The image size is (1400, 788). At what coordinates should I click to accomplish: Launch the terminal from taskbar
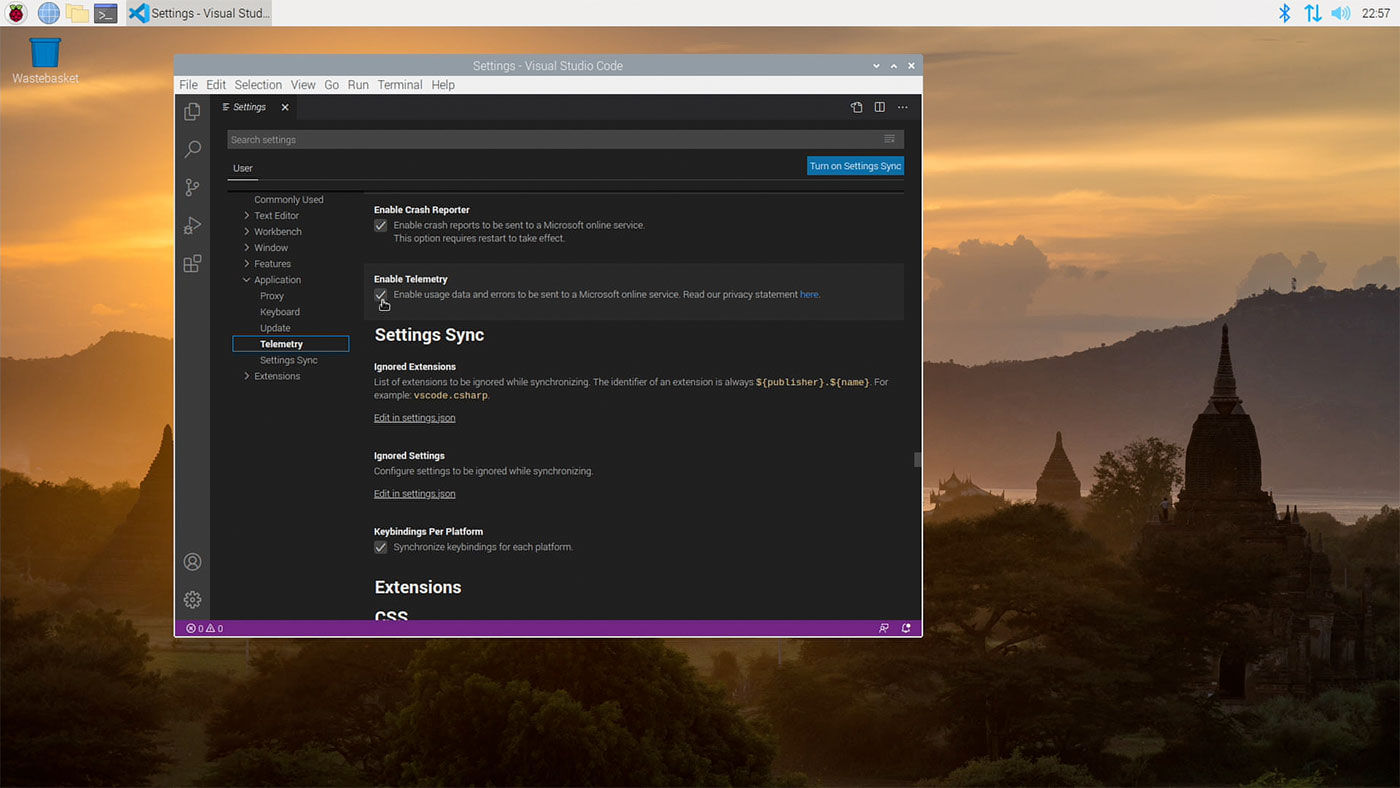coord(106,13)
